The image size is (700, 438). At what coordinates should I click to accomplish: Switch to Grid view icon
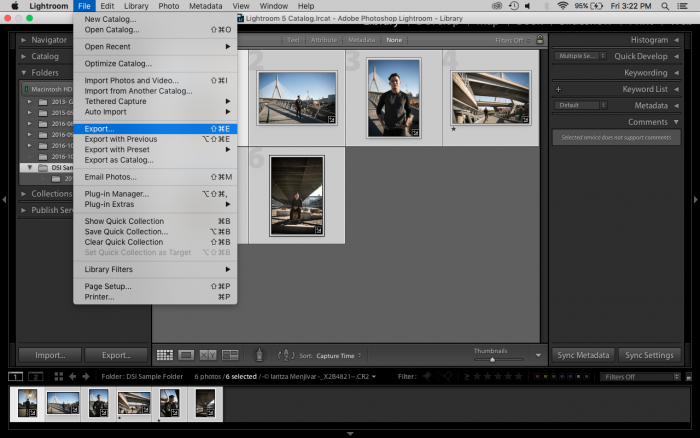[165, 355]
